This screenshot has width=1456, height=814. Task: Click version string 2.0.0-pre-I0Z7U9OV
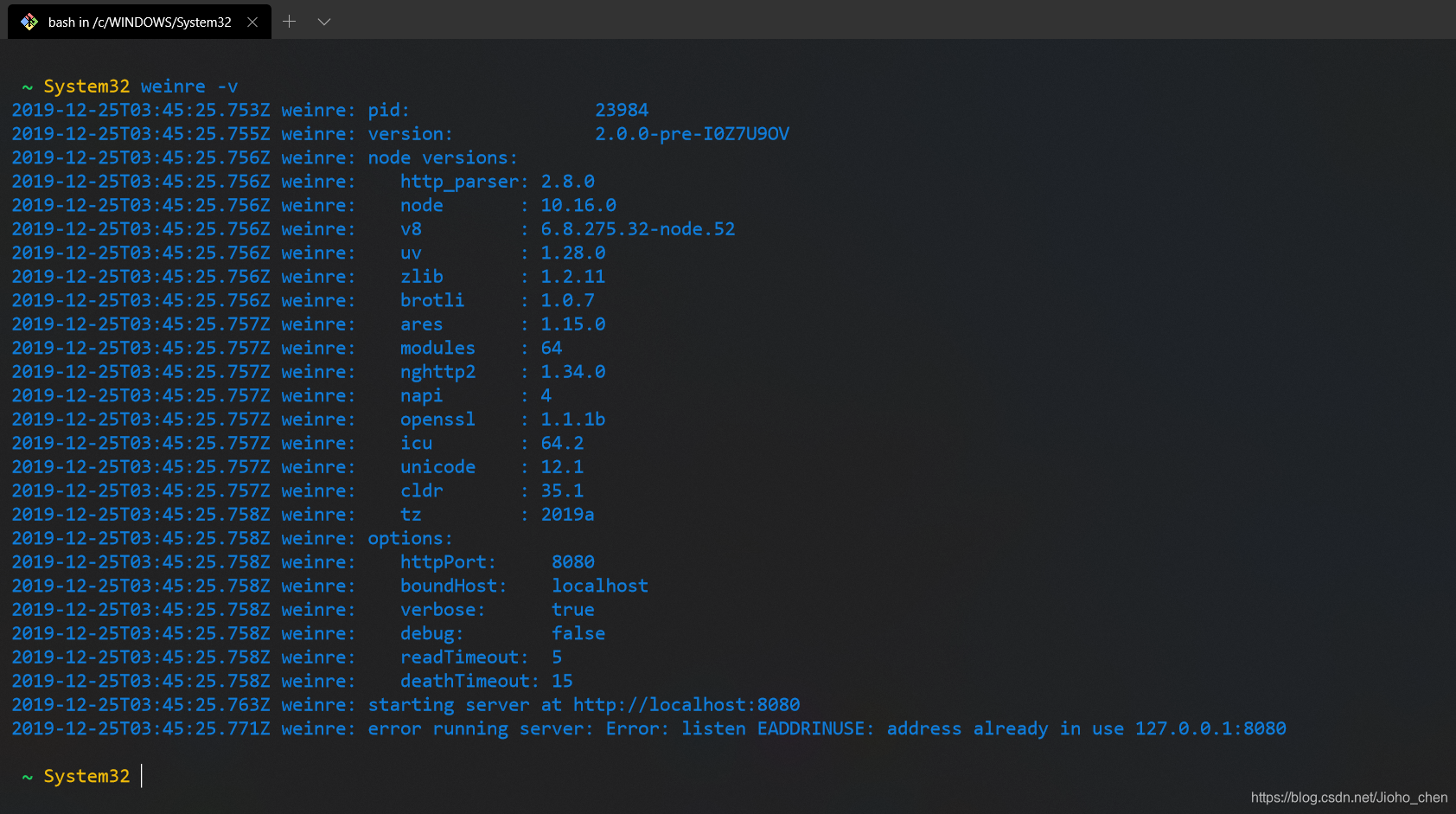[x=692, y=134]
